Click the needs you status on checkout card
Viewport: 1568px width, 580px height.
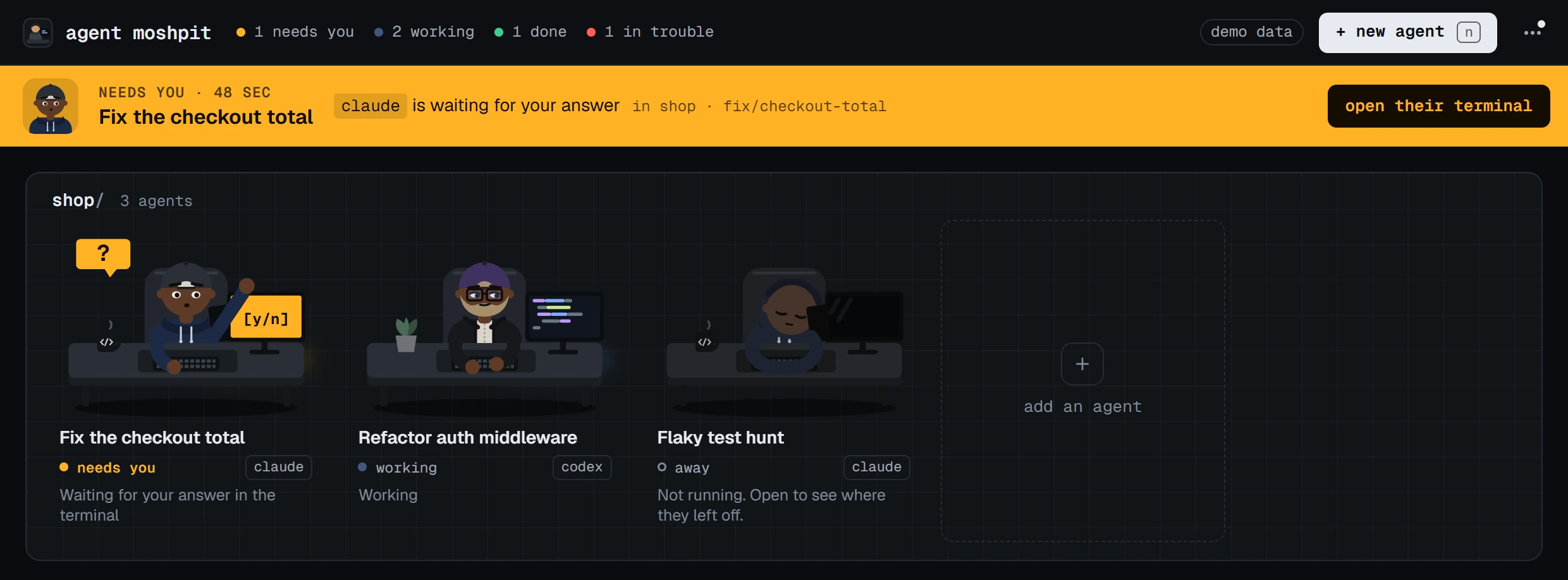[x=107, y=468]
